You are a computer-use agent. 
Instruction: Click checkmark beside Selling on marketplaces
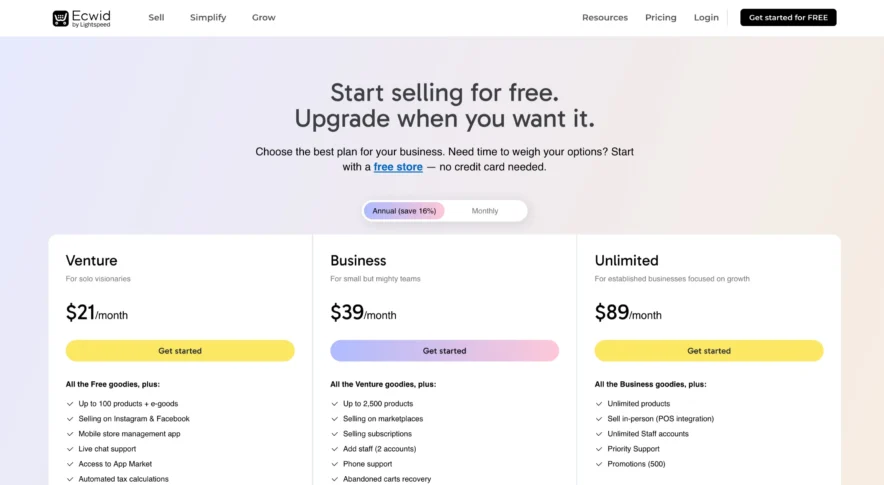click(x=334, y=419)
